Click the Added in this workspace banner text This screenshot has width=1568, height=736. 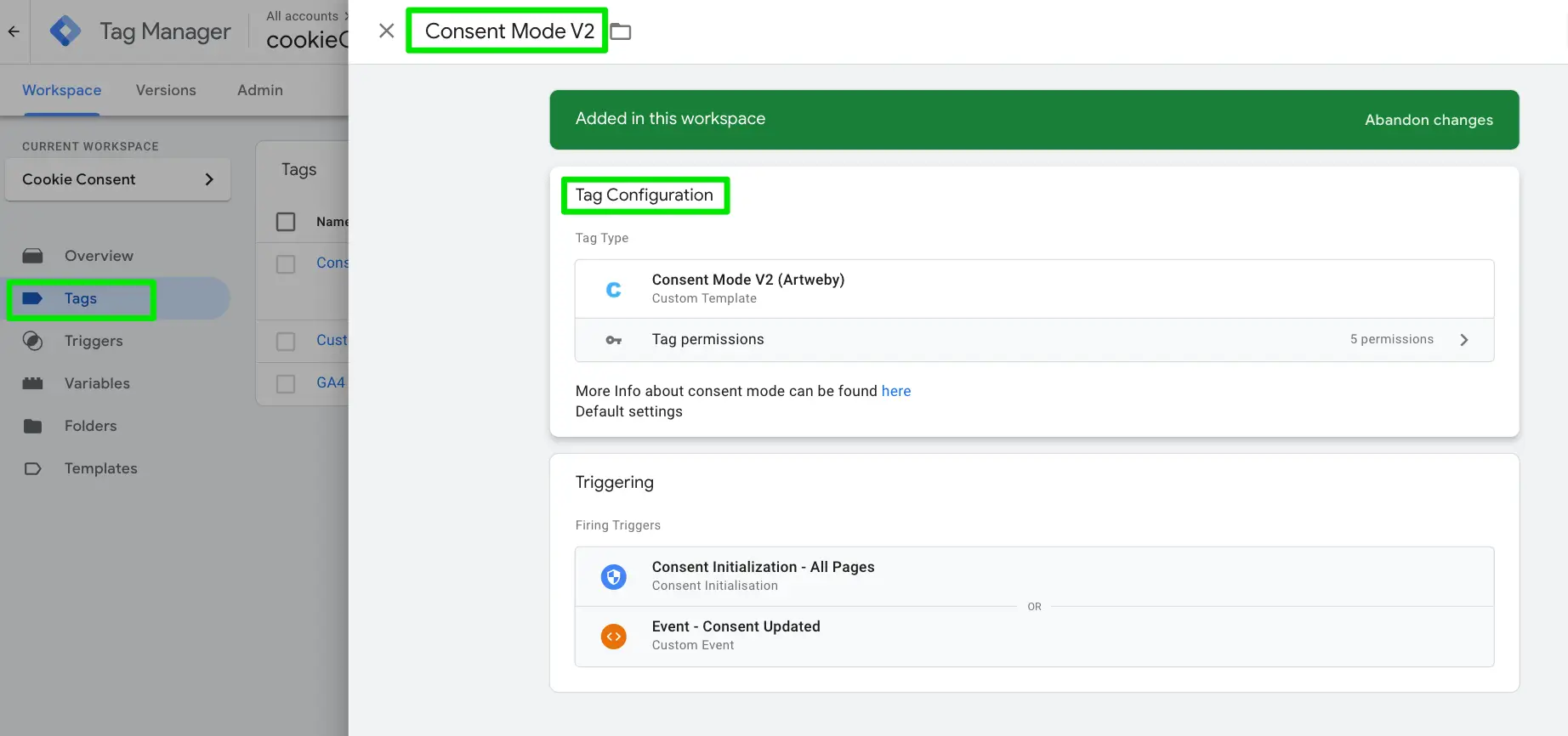(x=670, y=118)
